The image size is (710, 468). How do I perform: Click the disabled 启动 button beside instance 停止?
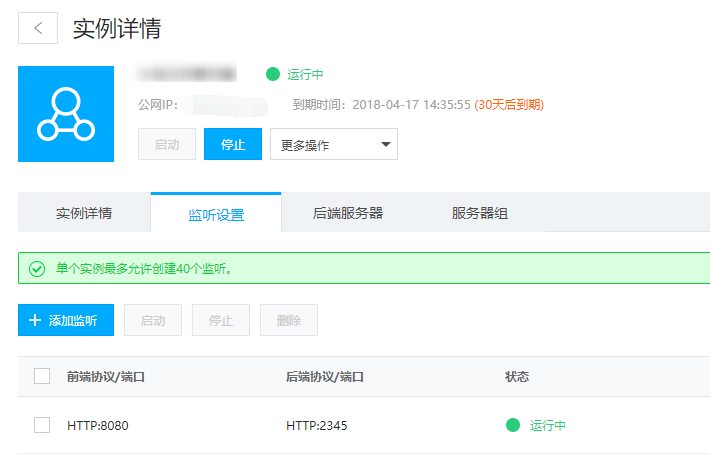click(167, 144)
